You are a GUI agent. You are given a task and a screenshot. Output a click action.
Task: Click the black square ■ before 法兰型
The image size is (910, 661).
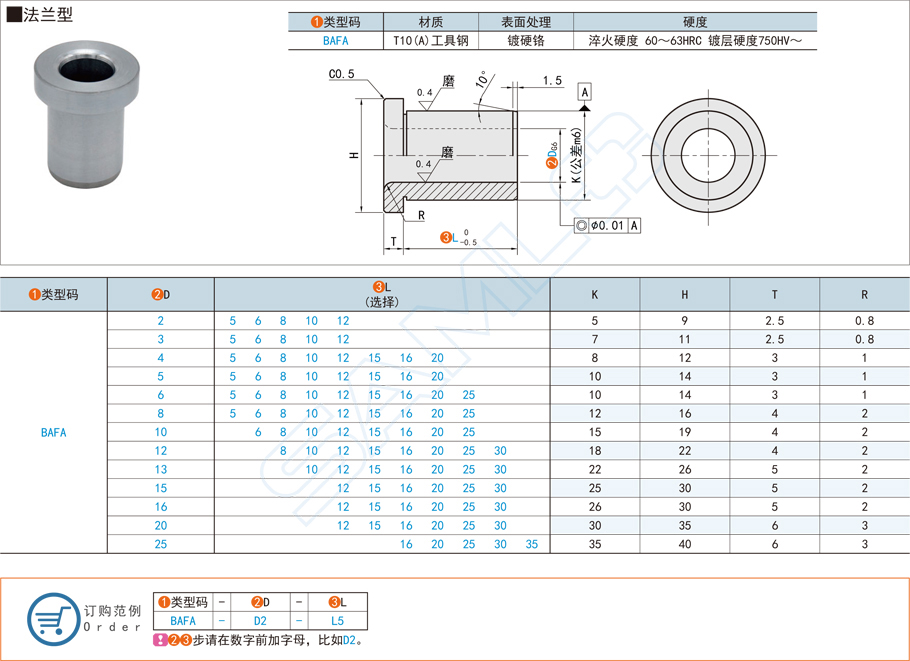(14, 14)
